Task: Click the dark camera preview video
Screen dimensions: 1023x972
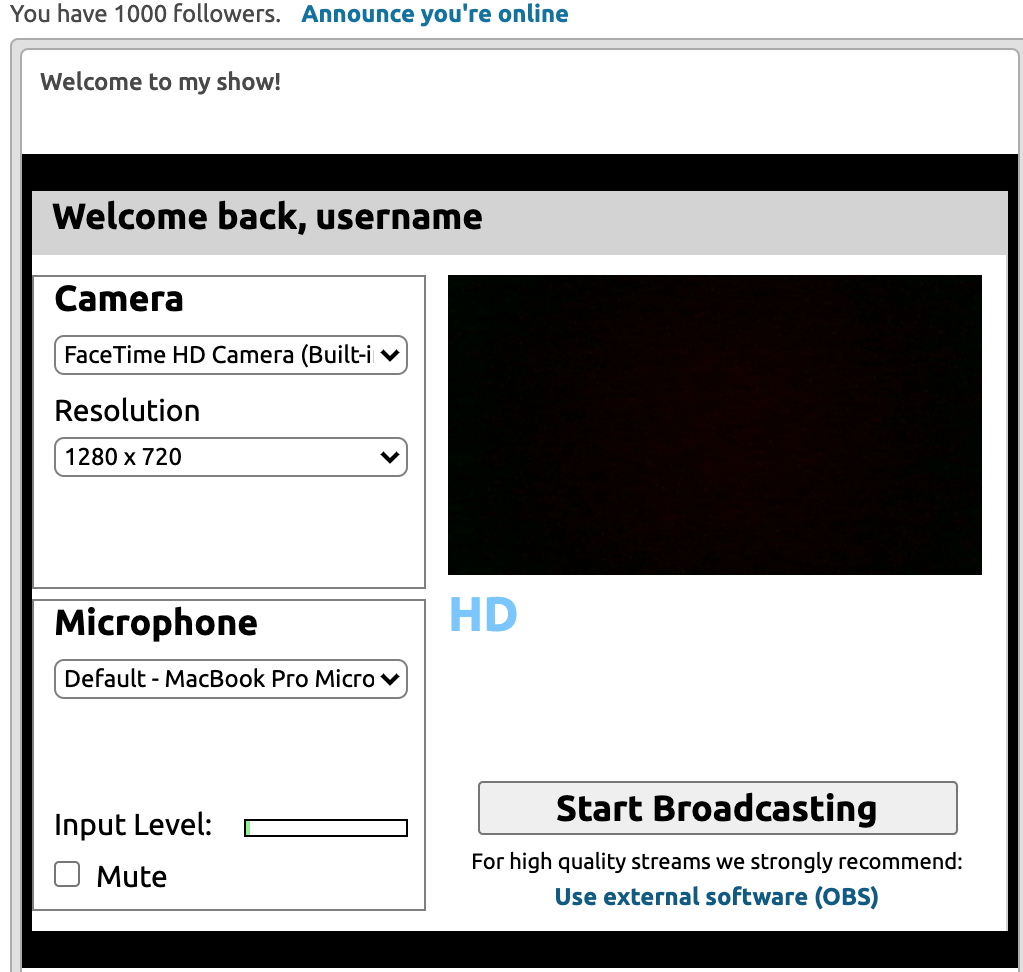Action: 714,425
